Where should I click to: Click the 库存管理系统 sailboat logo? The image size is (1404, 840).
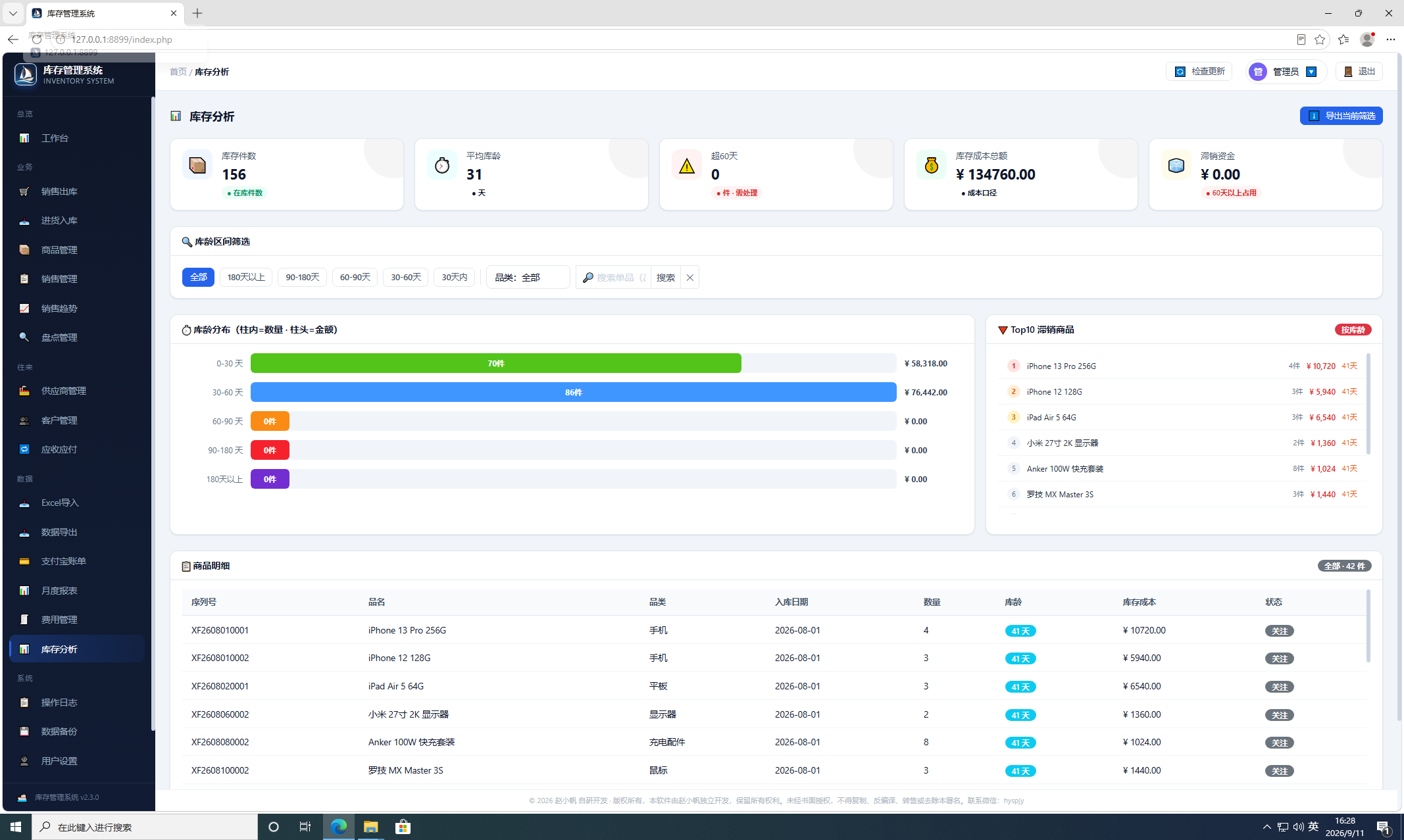tap(26, 74)
